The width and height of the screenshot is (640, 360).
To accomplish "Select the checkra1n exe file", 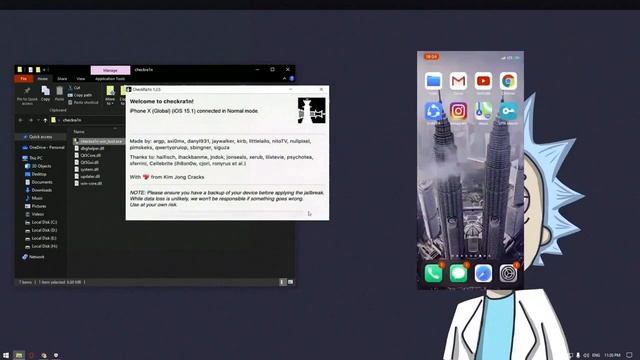I will point(98,141).
